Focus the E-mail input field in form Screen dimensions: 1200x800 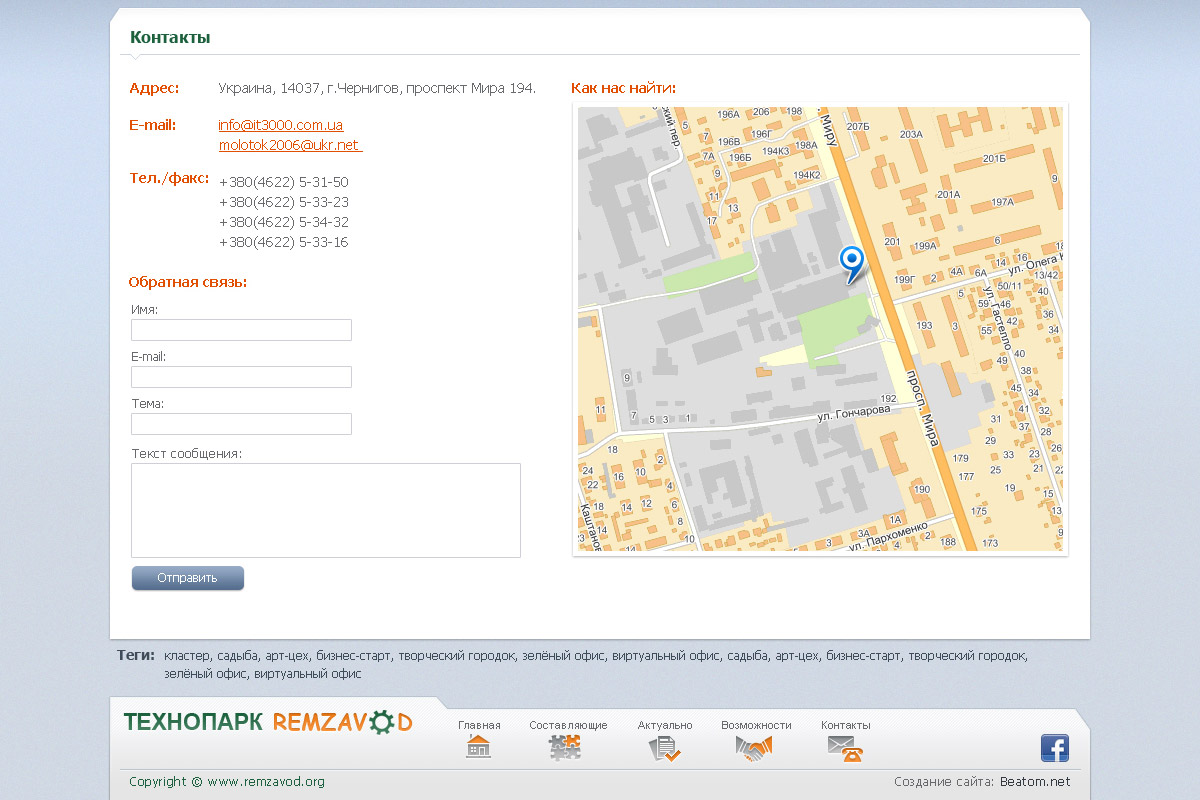click(241, 377)
